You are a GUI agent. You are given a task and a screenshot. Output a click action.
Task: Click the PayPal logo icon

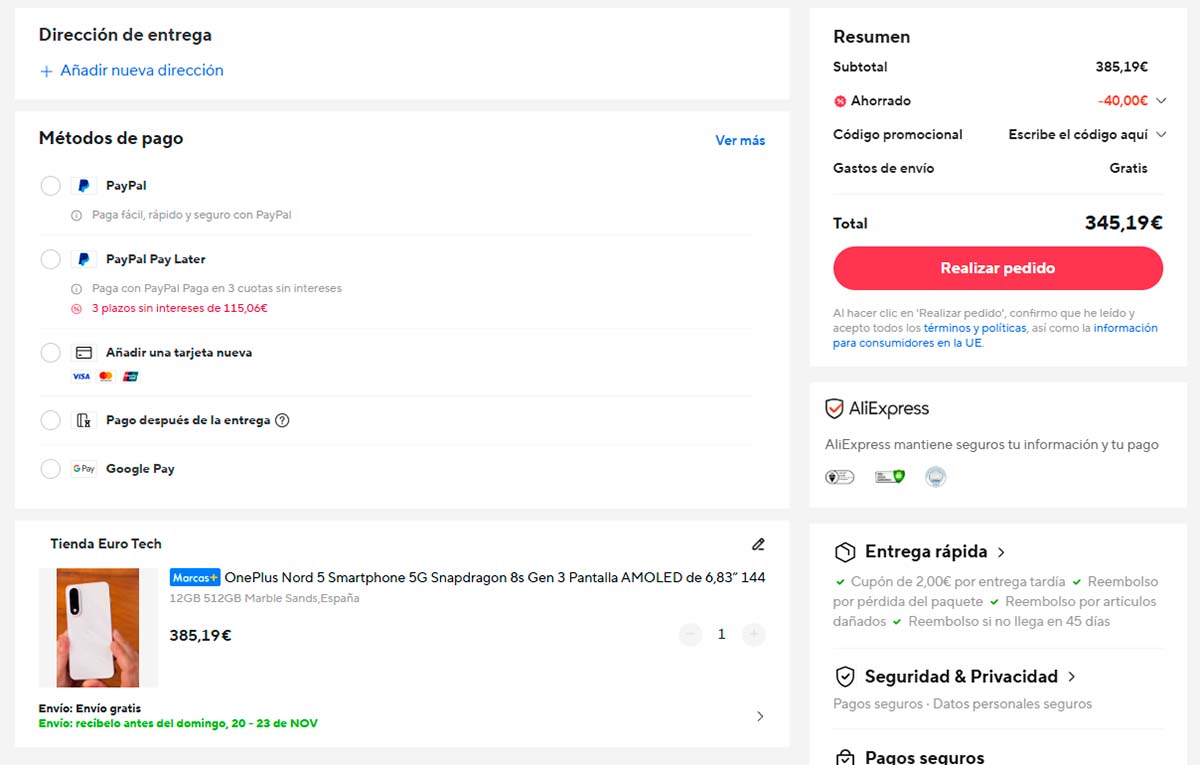click(83, 185)
